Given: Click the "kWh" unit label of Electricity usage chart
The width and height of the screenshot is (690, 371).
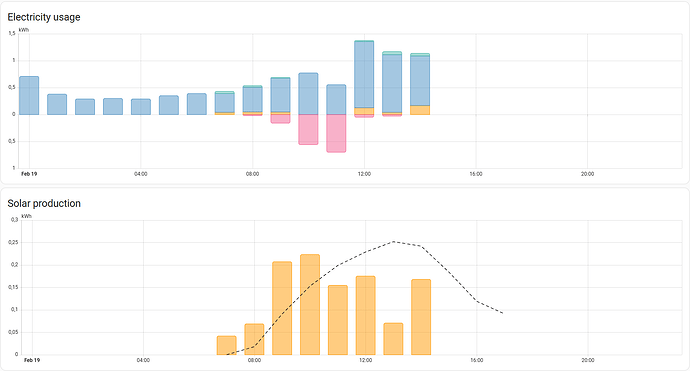Looking at the screenshot, I should coord(24,30).
